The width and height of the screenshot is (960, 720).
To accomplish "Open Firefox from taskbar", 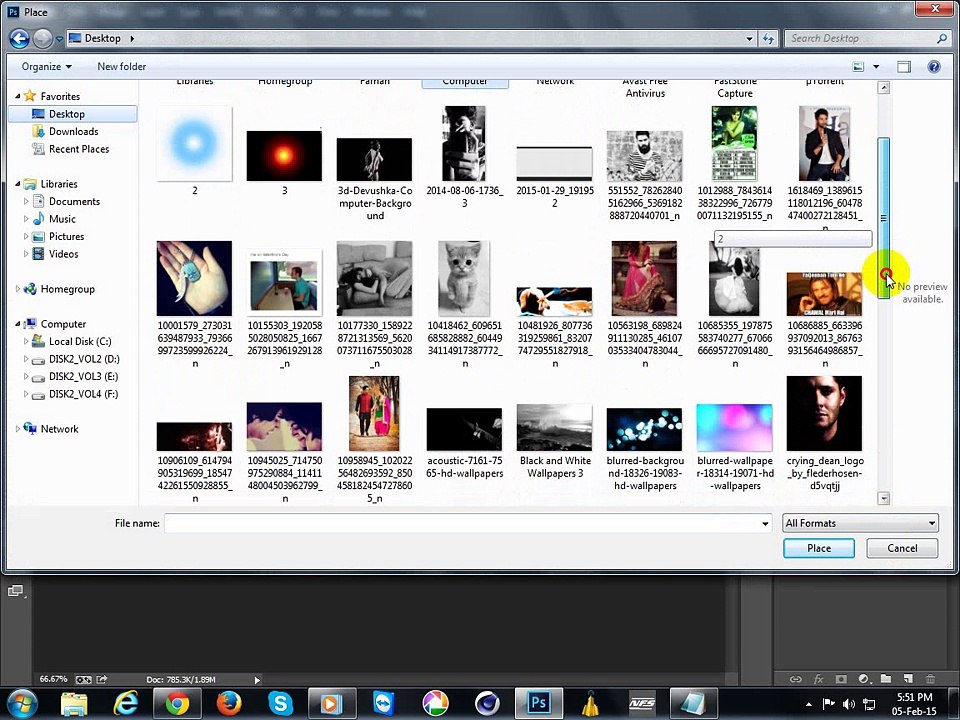I will tap(229, 704).
